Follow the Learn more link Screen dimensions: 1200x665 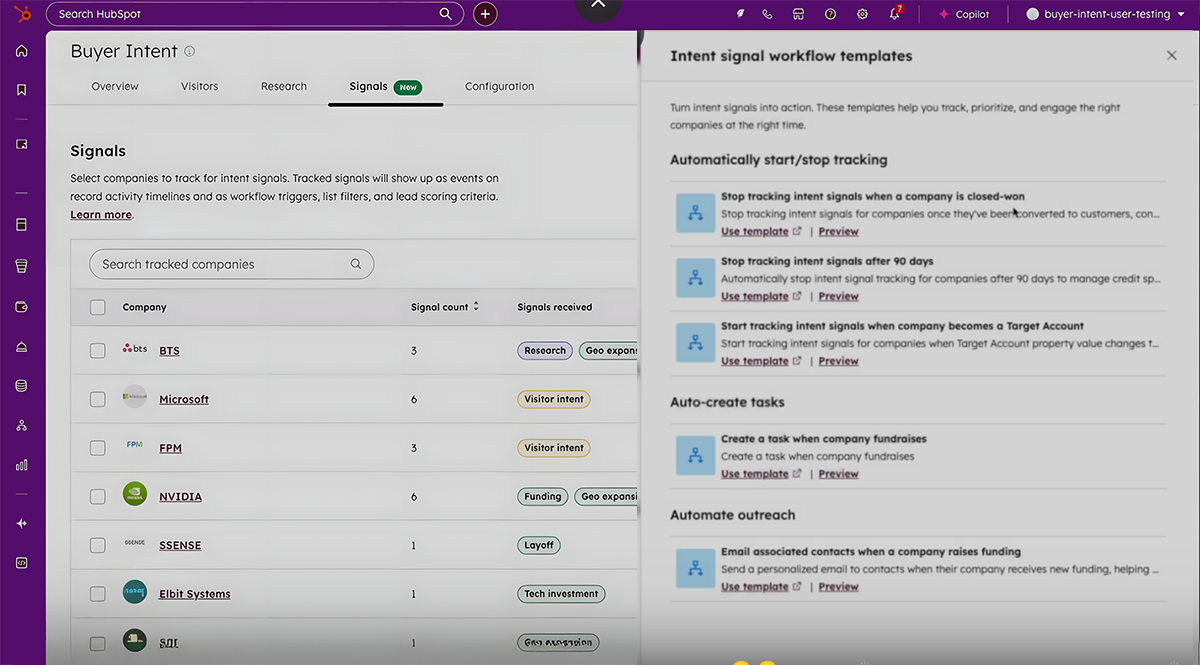click(100, 214)
